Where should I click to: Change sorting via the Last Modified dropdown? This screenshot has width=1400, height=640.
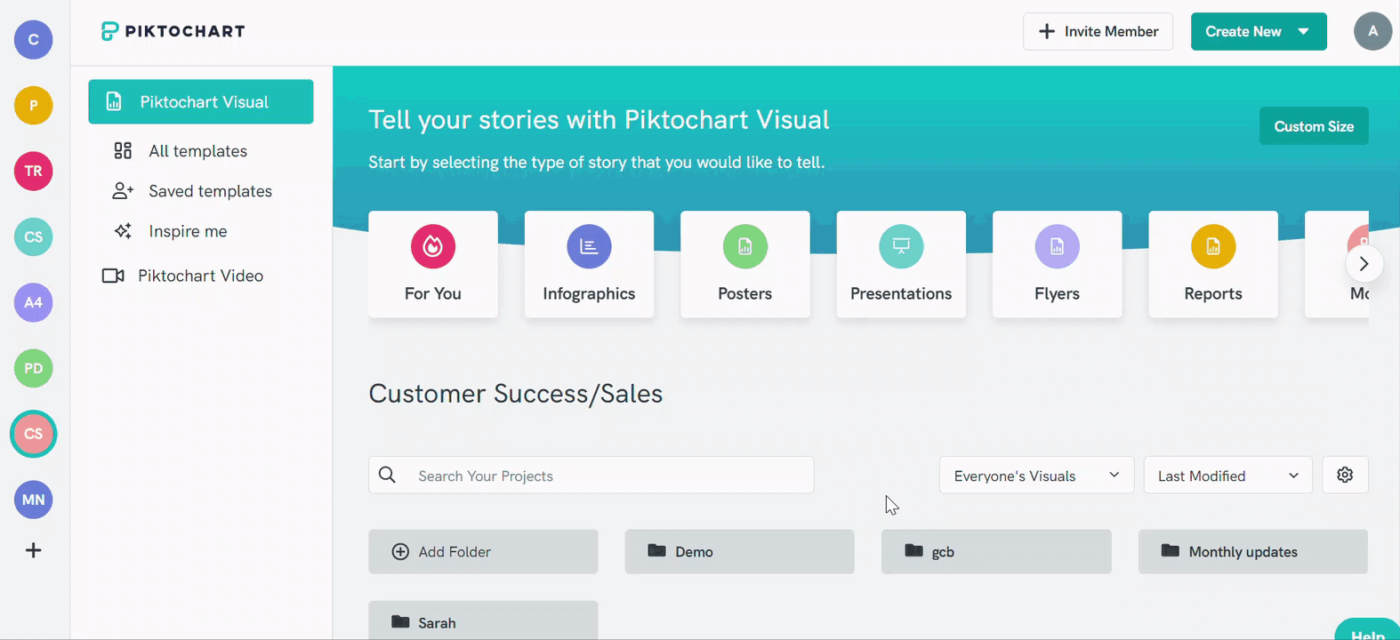click(1227, 475)
